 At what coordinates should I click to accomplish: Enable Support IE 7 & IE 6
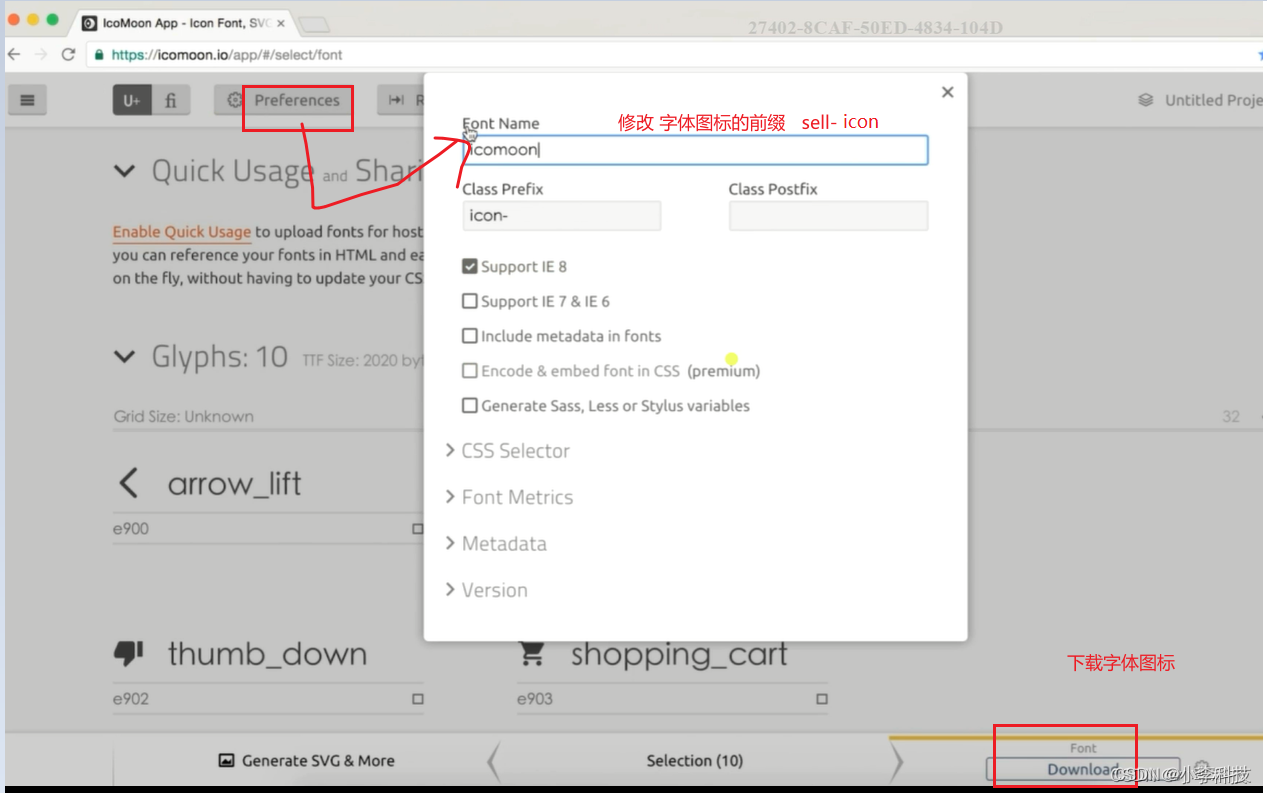tap(469, 301)
